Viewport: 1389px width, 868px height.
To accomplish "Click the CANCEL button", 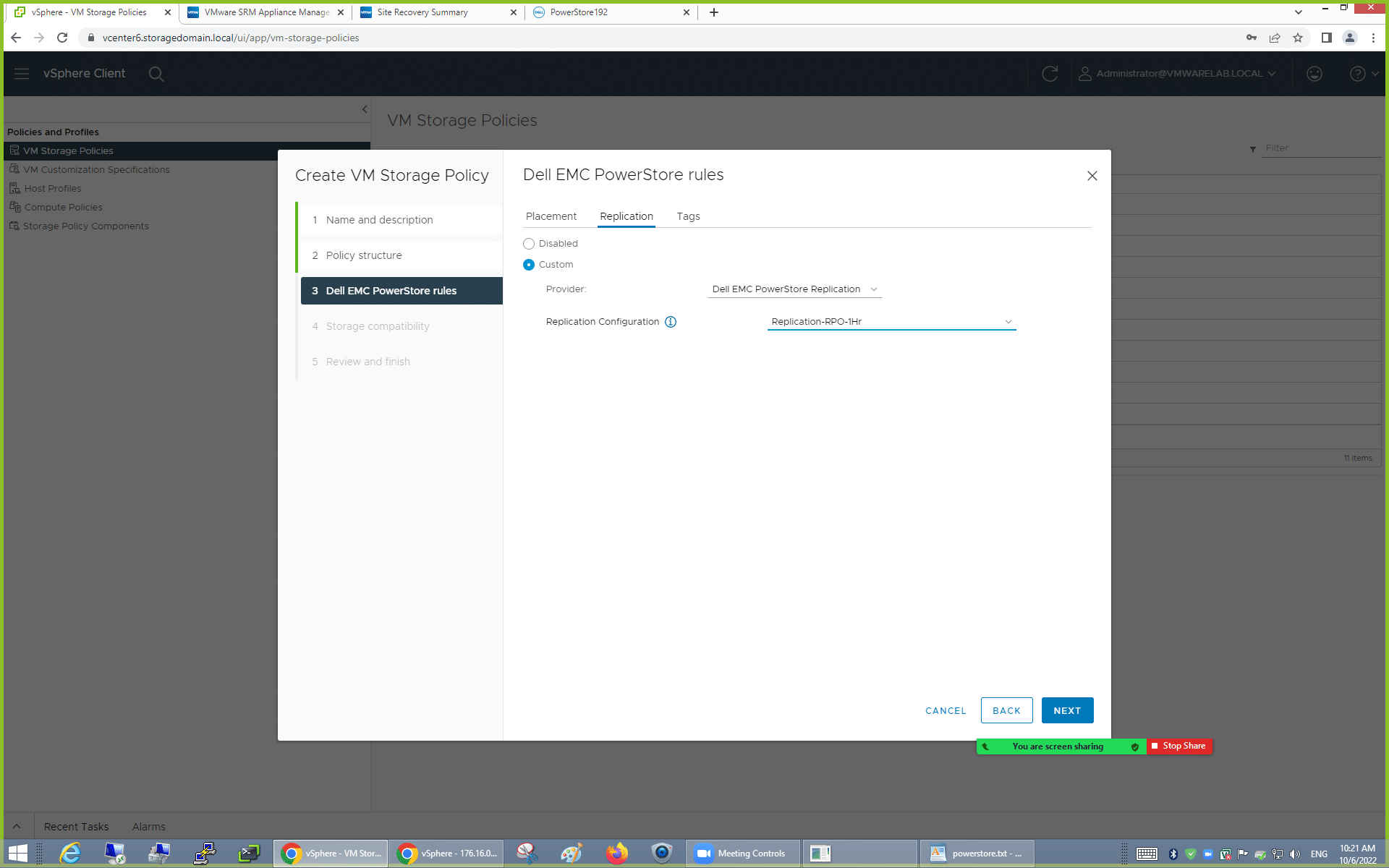I will (946, 711).
